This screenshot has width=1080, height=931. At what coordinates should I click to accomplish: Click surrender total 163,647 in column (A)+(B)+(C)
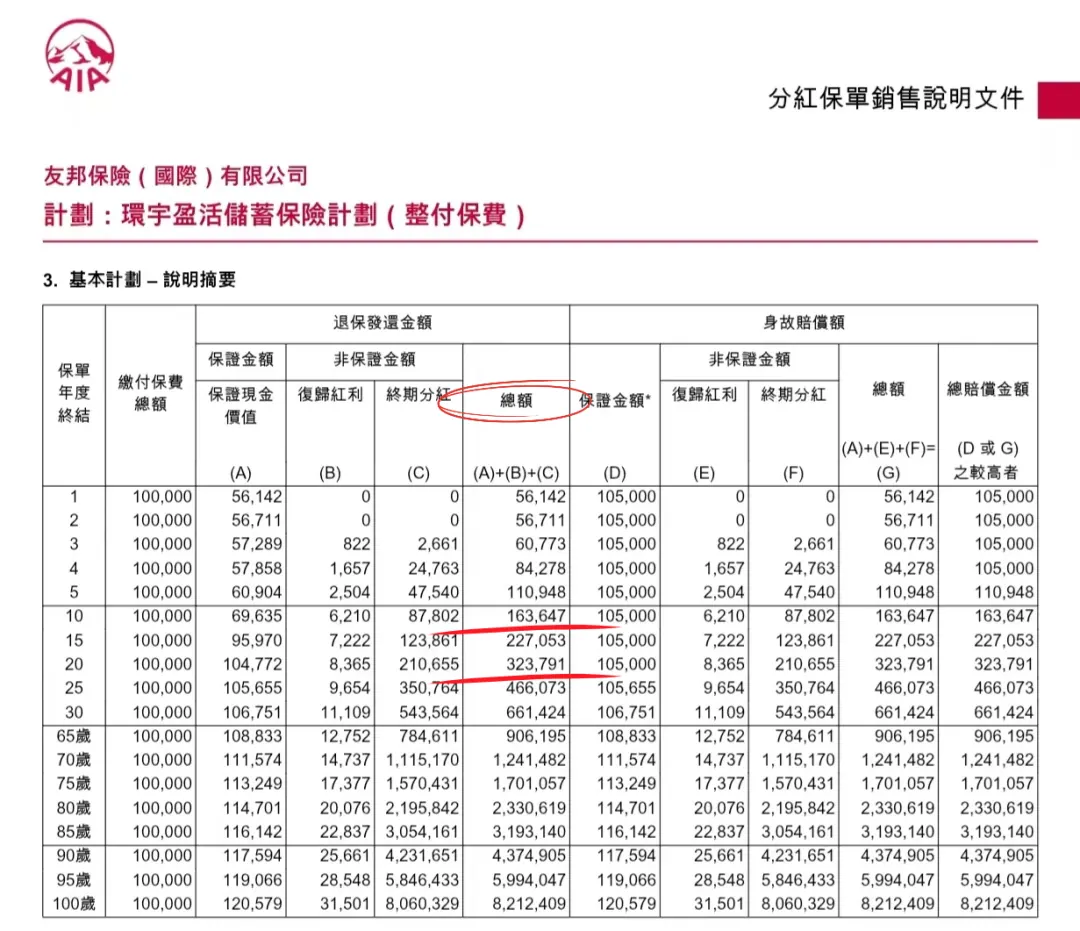click(x=536, y=616)
